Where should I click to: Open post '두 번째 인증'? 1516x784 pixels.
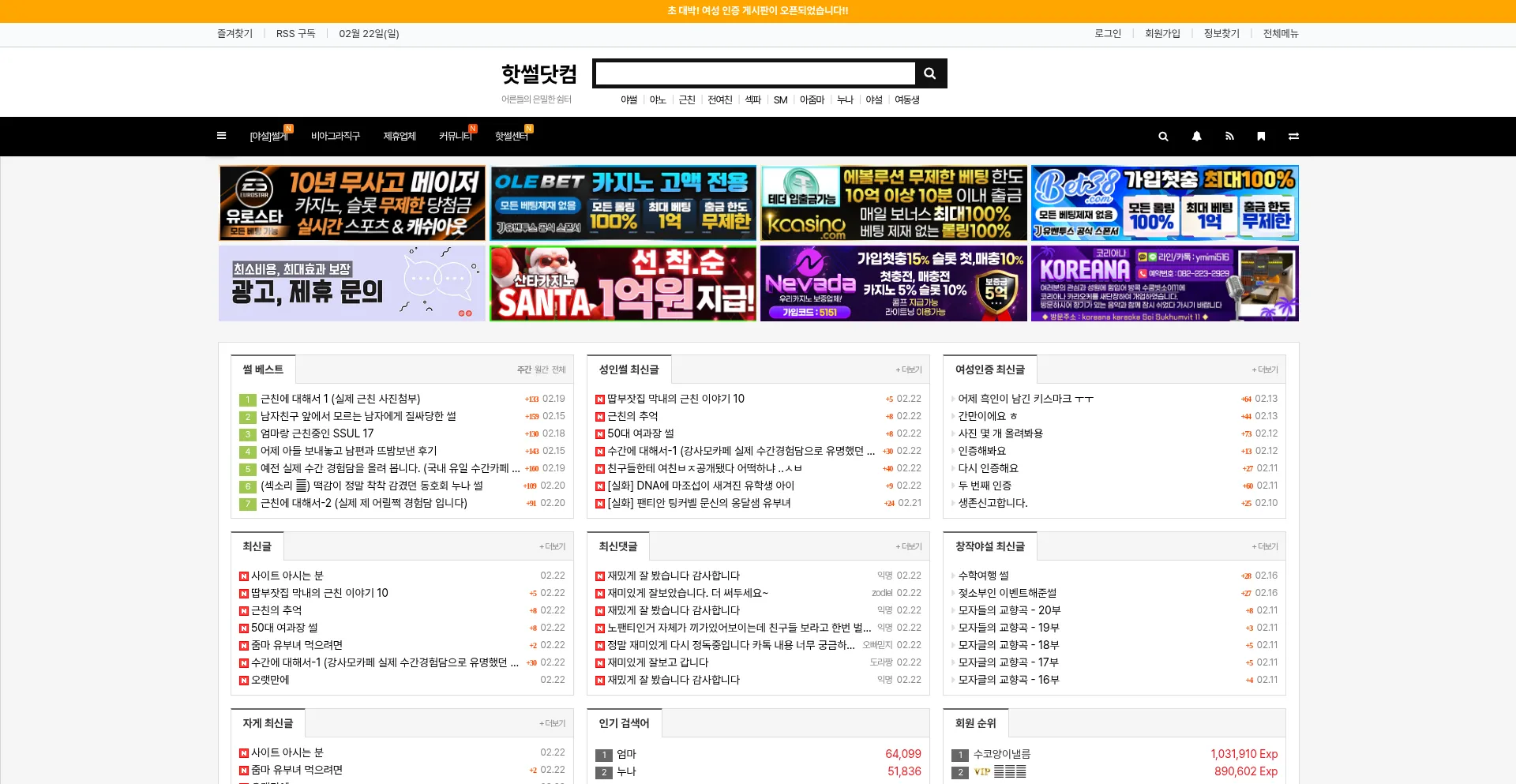point(985,486)
